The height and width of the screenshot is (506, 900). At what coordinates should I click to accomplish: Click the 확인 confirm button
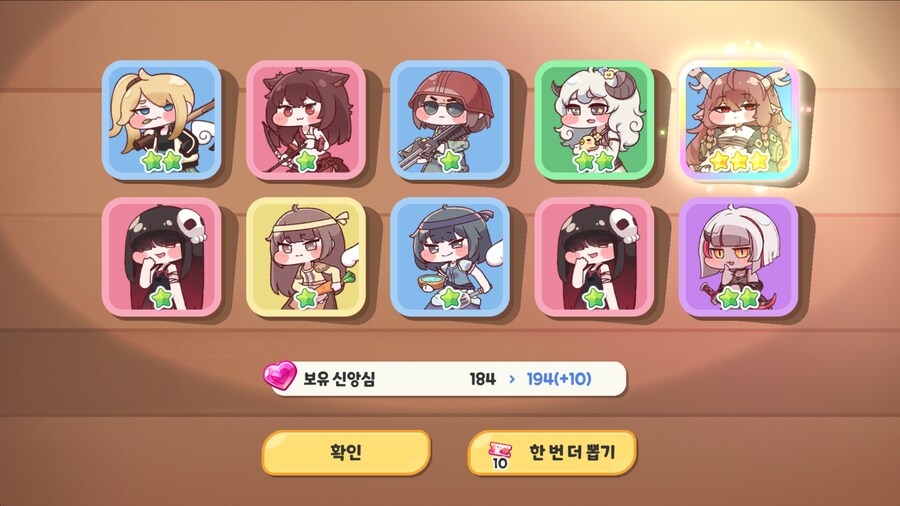coord(346,453)
